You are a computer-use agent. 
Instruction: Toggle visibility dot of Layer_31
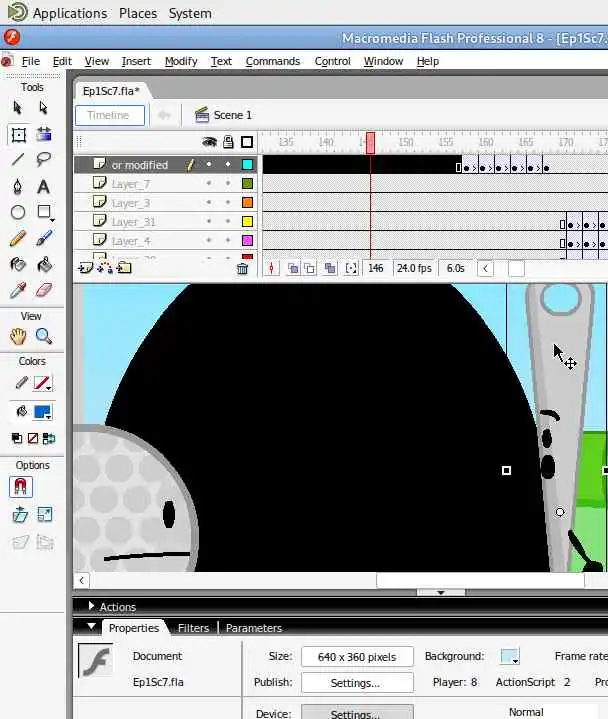[x=209, y=221]
